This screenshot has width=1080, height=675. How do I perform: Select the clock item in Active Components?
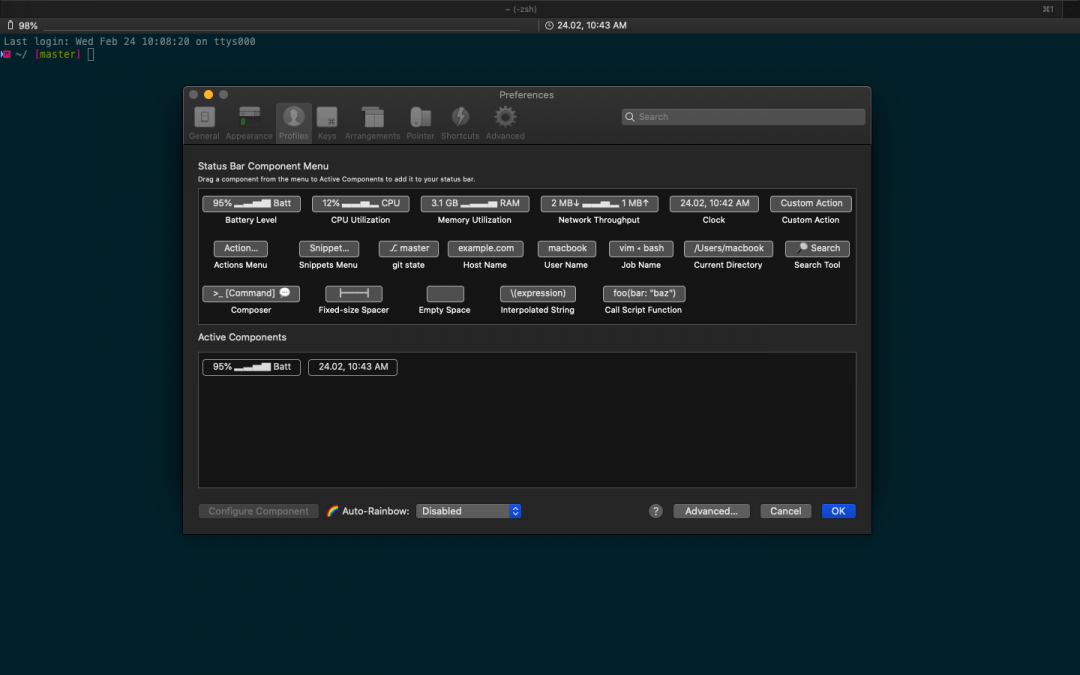tap(352, 367)
